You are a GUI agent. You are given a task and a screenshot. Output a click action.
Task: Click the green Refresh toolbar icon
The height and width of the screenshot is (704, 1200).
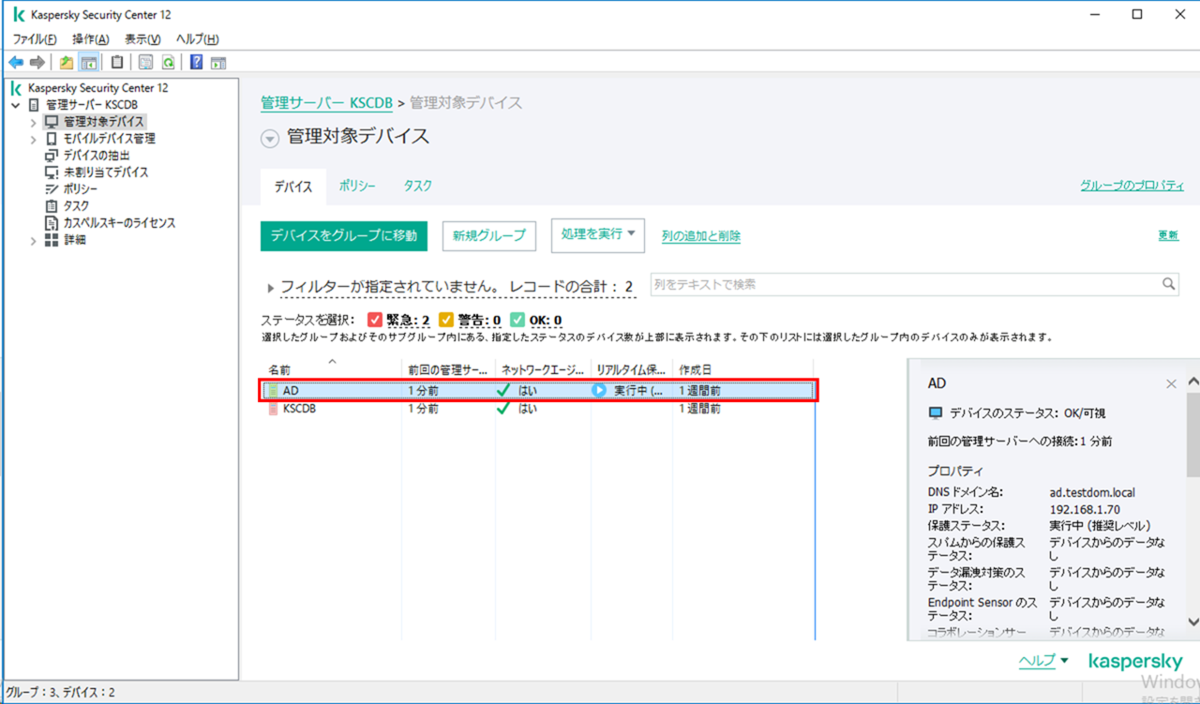point(169,62)
